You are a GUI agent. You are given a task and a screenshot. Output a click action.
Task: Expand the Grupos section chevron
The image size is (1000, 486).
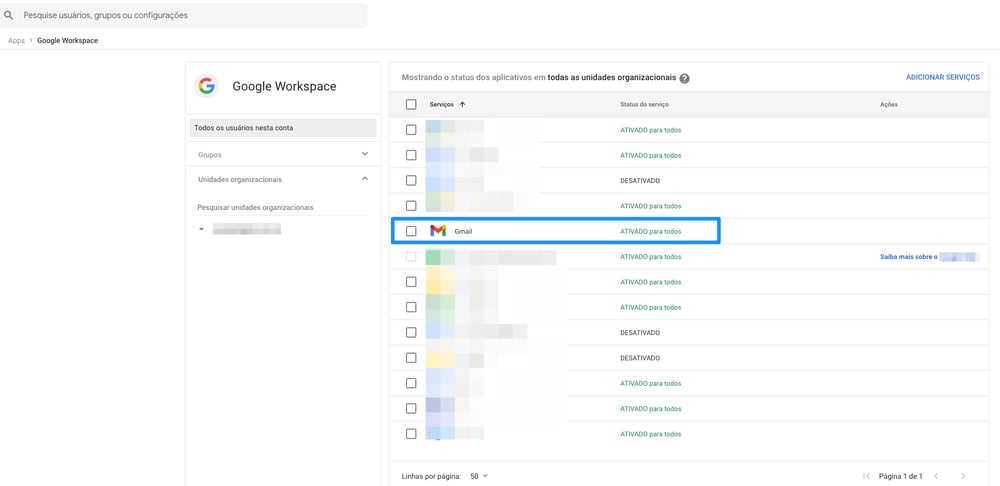(365, 154)
